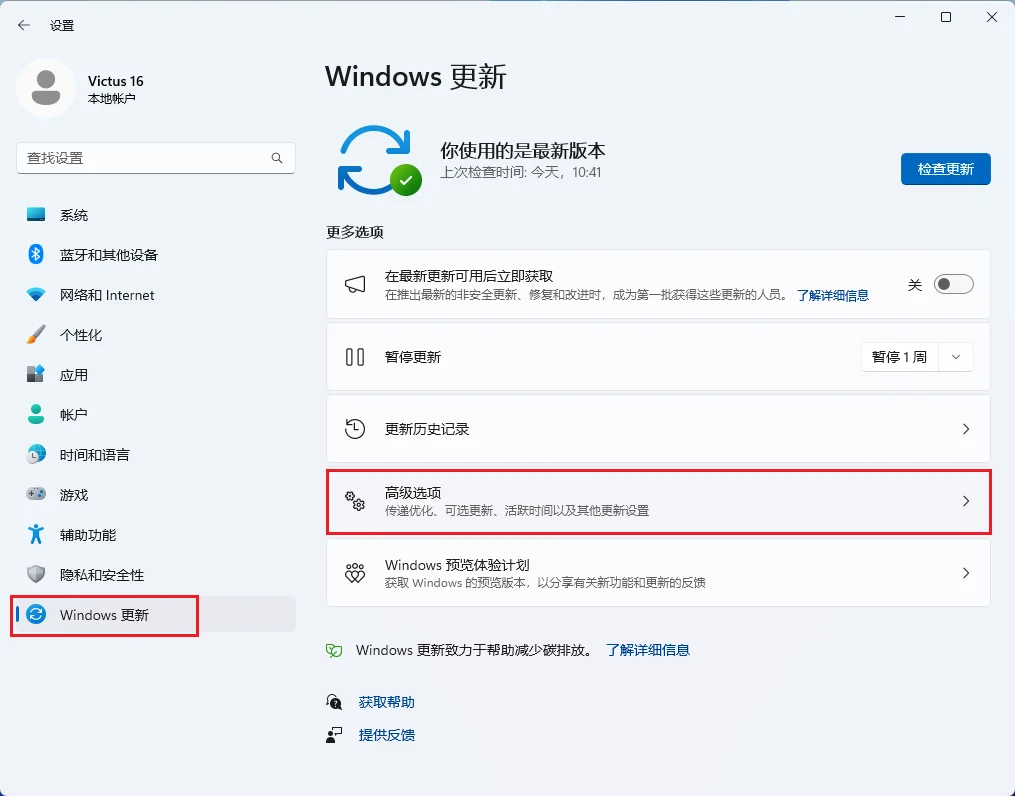This screenshot has width=1015, height=796.
Task: Click 上次检查时间 timestamp text
Action: point(520,173)
